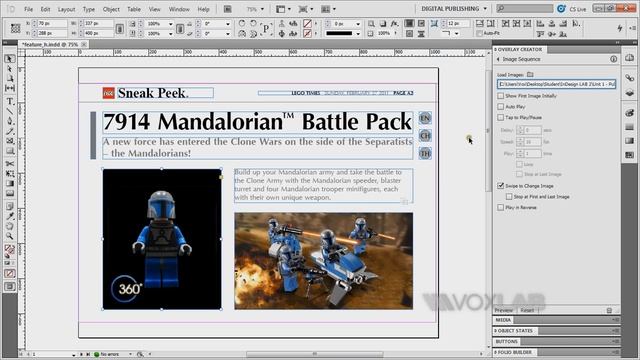Screen dimensions: 640x360
Task: Click the reference point locator grid
Action: (16, 28)
